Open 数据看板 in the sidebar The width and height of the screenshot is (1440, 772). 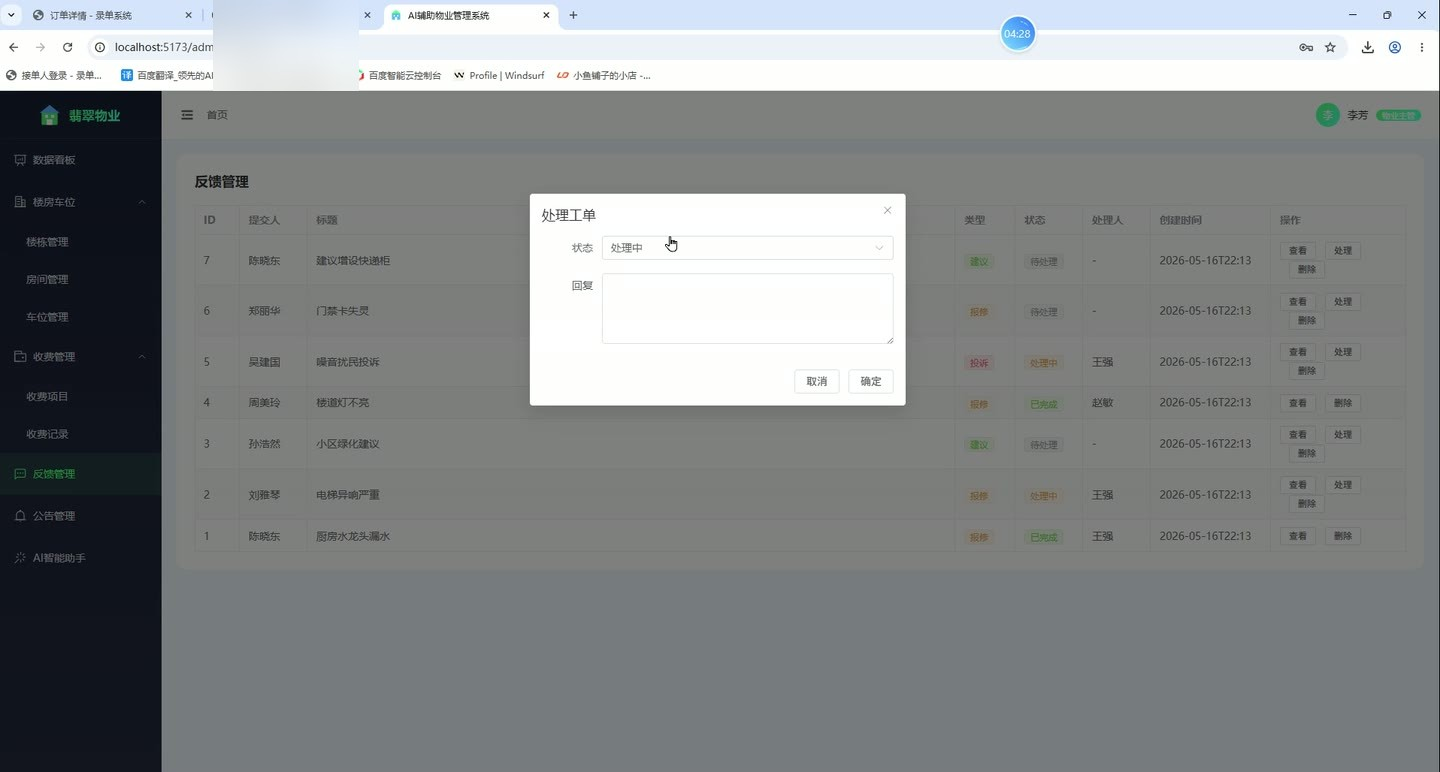[x=80, y=160]
